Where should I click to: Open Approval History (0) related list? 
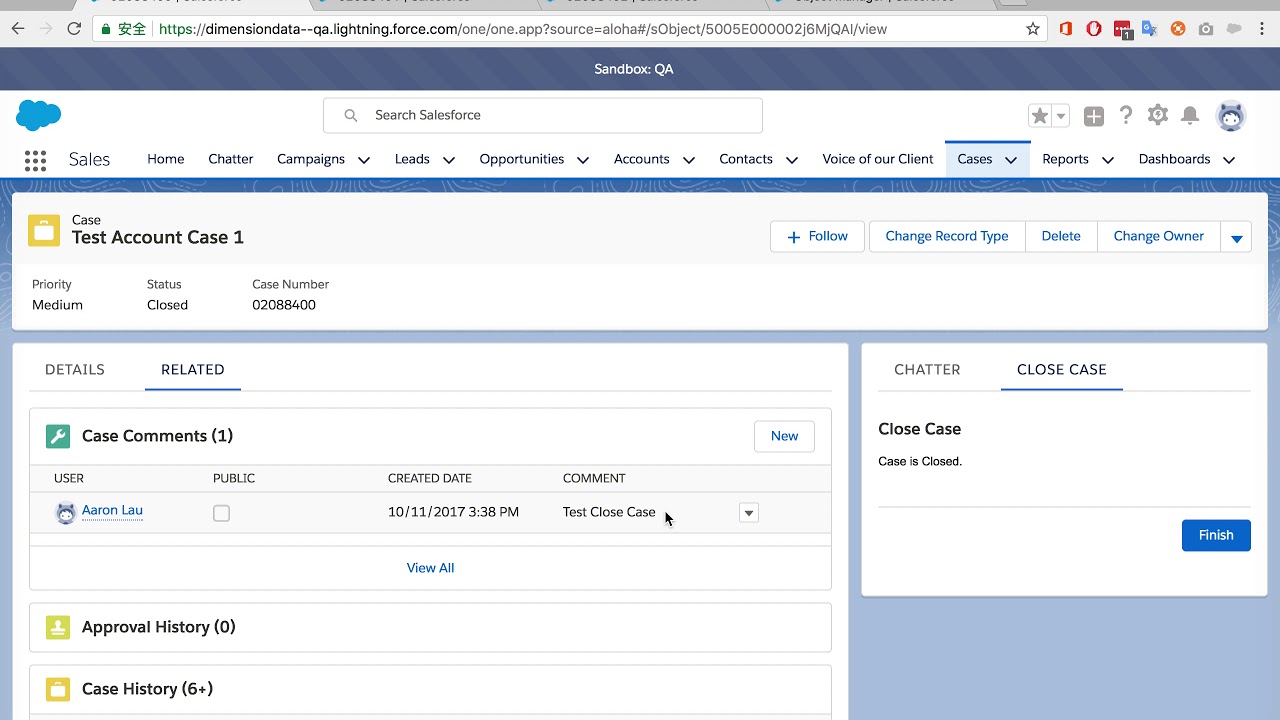tap(159, 627)
